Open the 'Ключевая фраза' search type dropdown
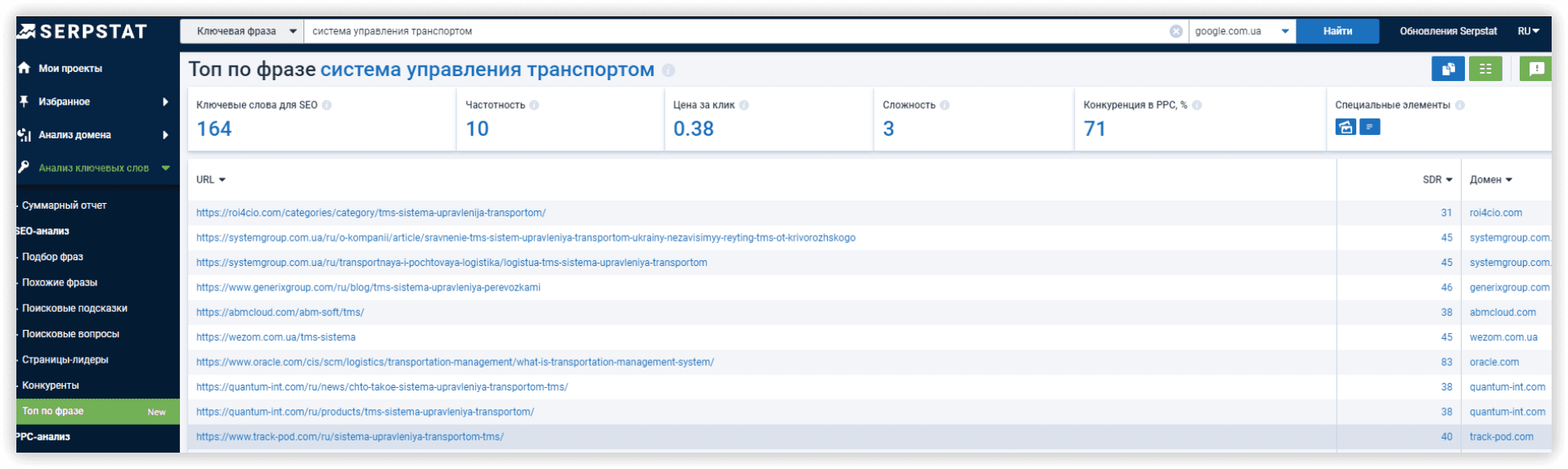This screenshot has height=469, width=1568. [x=242, y=31]
